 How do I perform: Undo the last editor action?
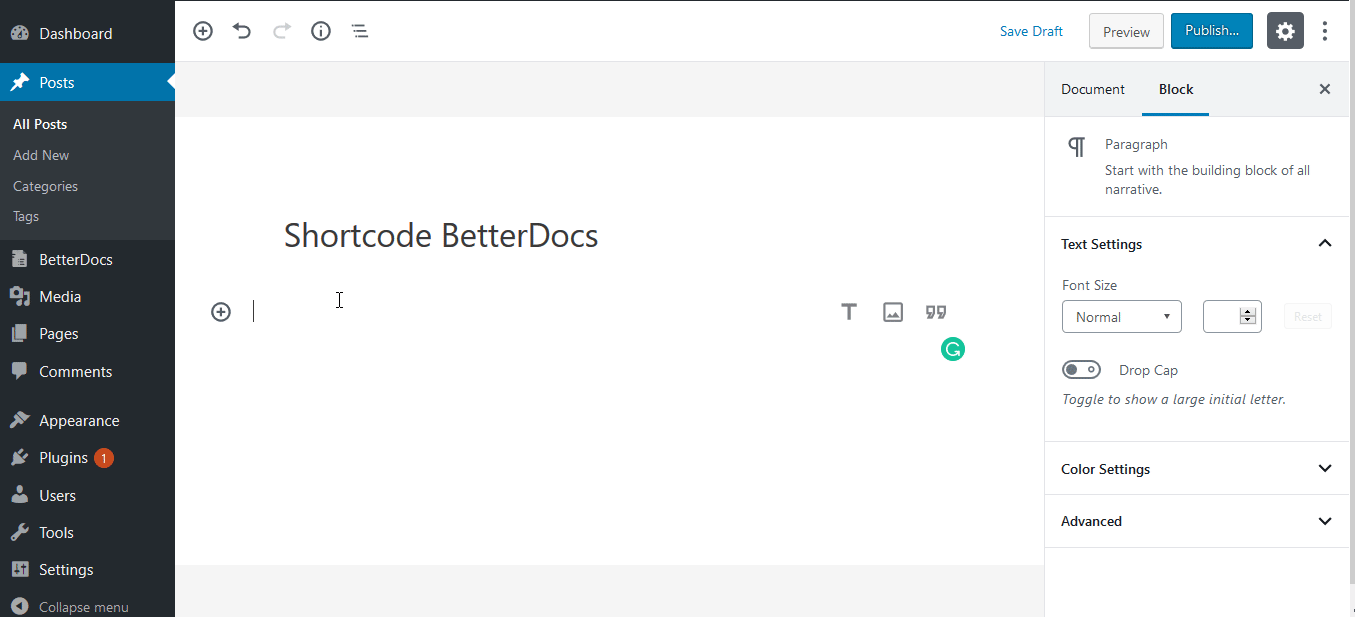[x=242, y=31]
